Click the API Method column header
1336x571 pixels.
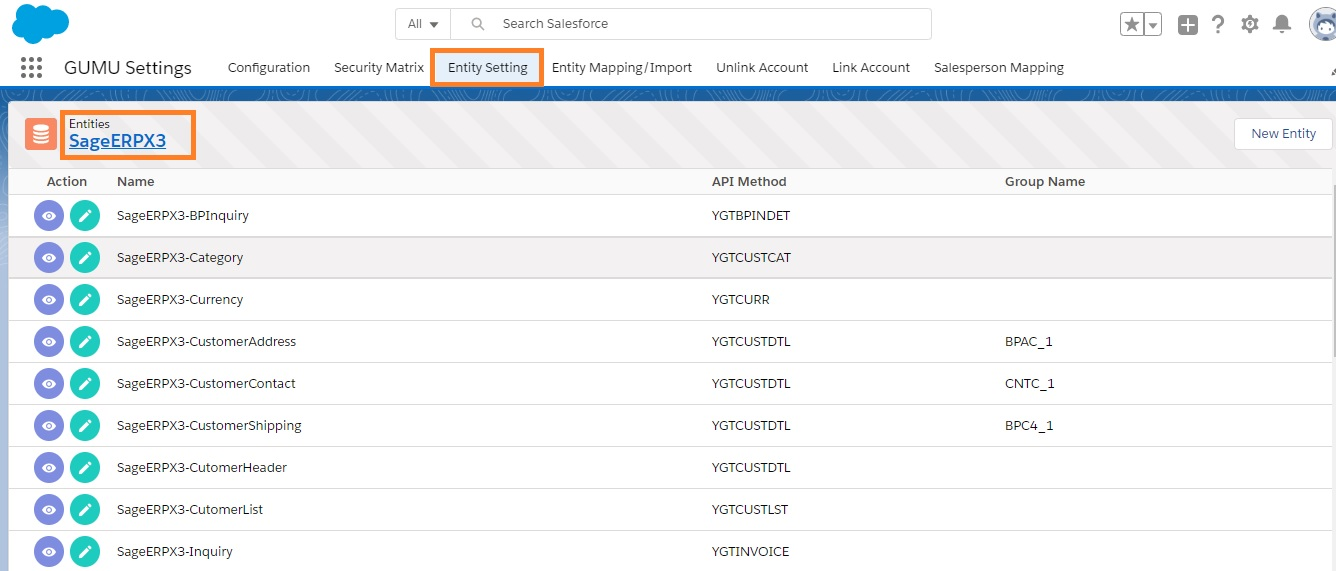(x=749, y=181)
